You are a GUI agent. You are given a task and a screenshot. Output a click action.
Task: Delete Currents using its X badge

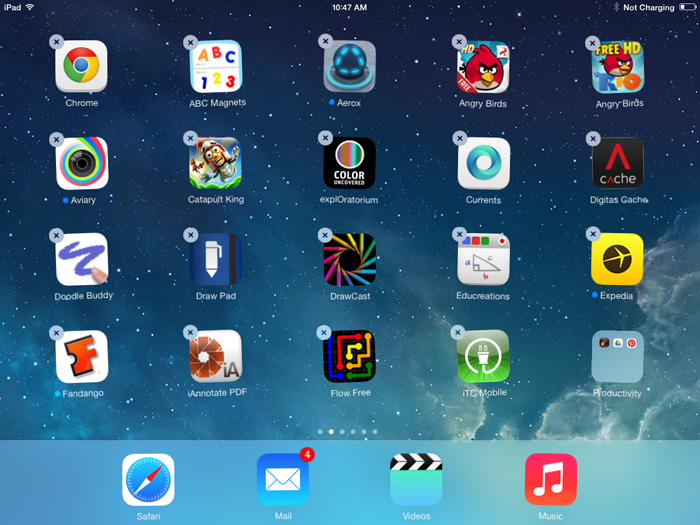coord(459,138)
